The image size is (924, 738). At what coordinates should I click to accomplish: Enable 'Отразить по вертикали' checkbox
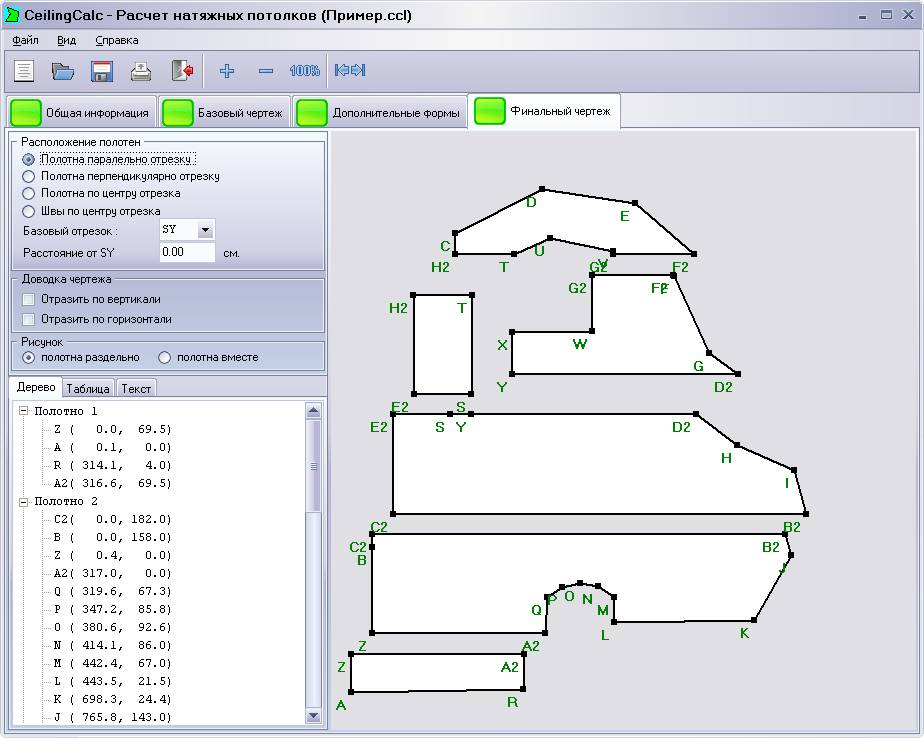28,299
